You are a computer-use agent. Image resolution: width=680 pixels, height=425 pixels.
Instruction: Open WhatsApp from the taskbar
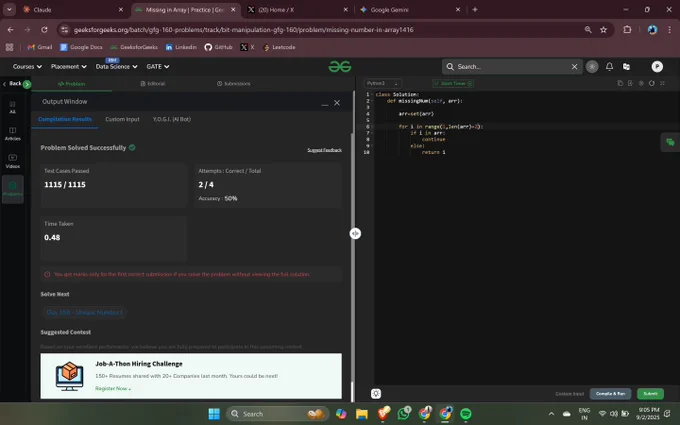pyautogui.click(x=403, y=414)
